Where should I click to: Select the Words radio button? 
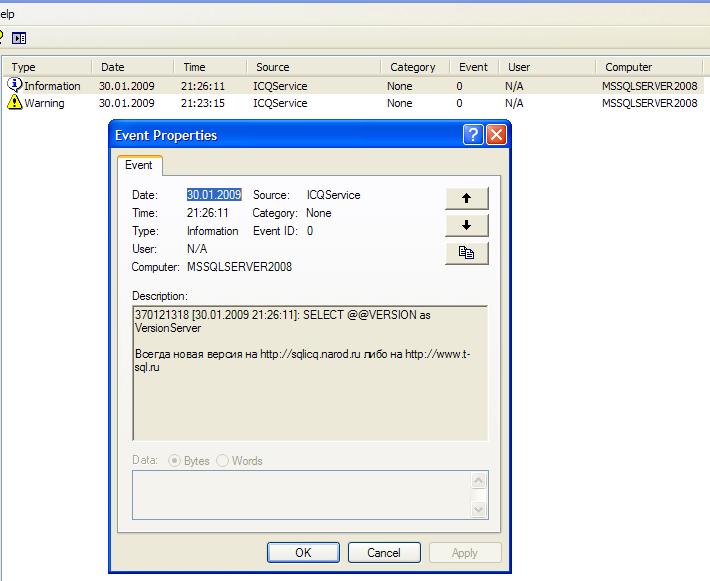tap(222, 461)
